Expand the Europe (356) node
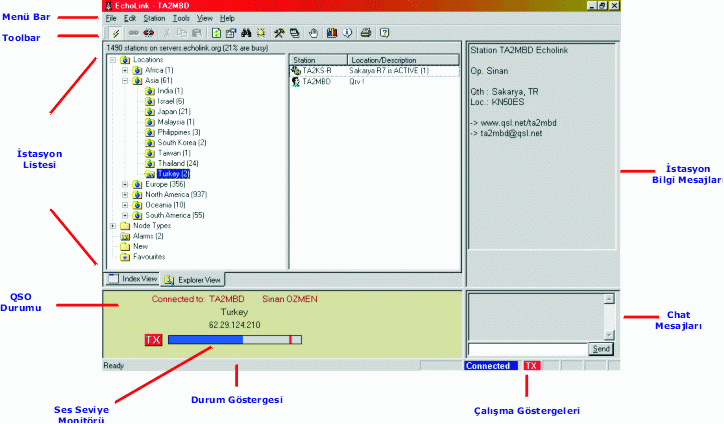The width and height of the screenshot is (724, 424). 125,184
